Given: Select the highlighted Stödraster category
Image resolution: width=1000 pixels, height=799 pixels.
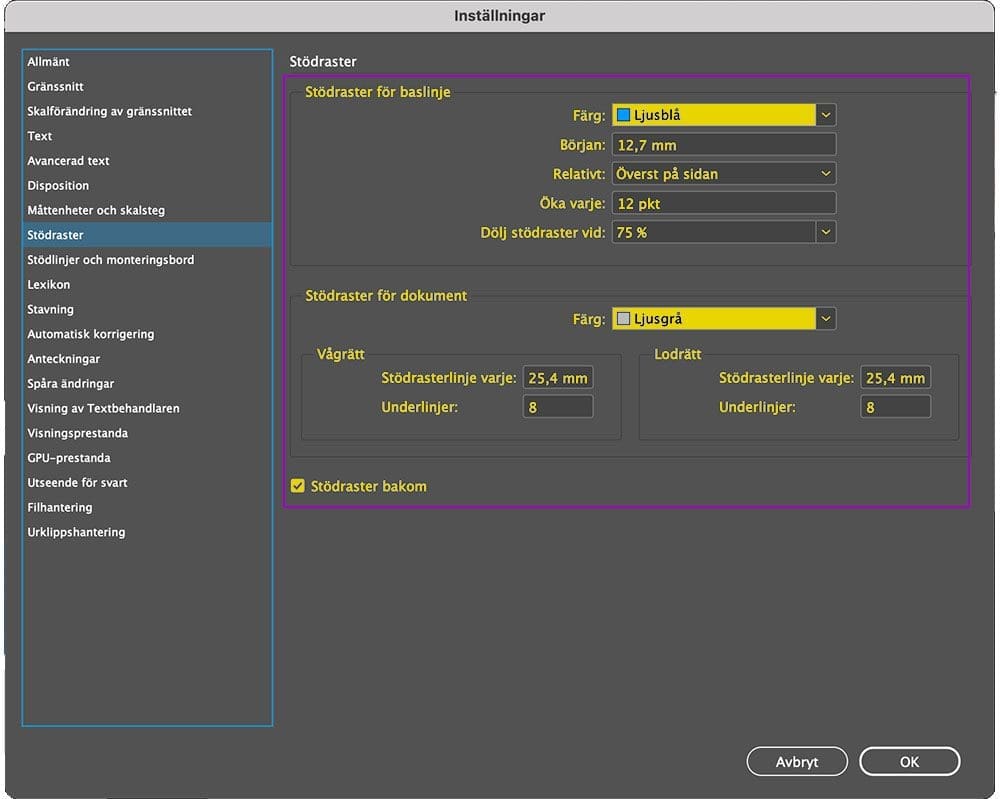Looking at the screenshot, I should pos(147,235).
